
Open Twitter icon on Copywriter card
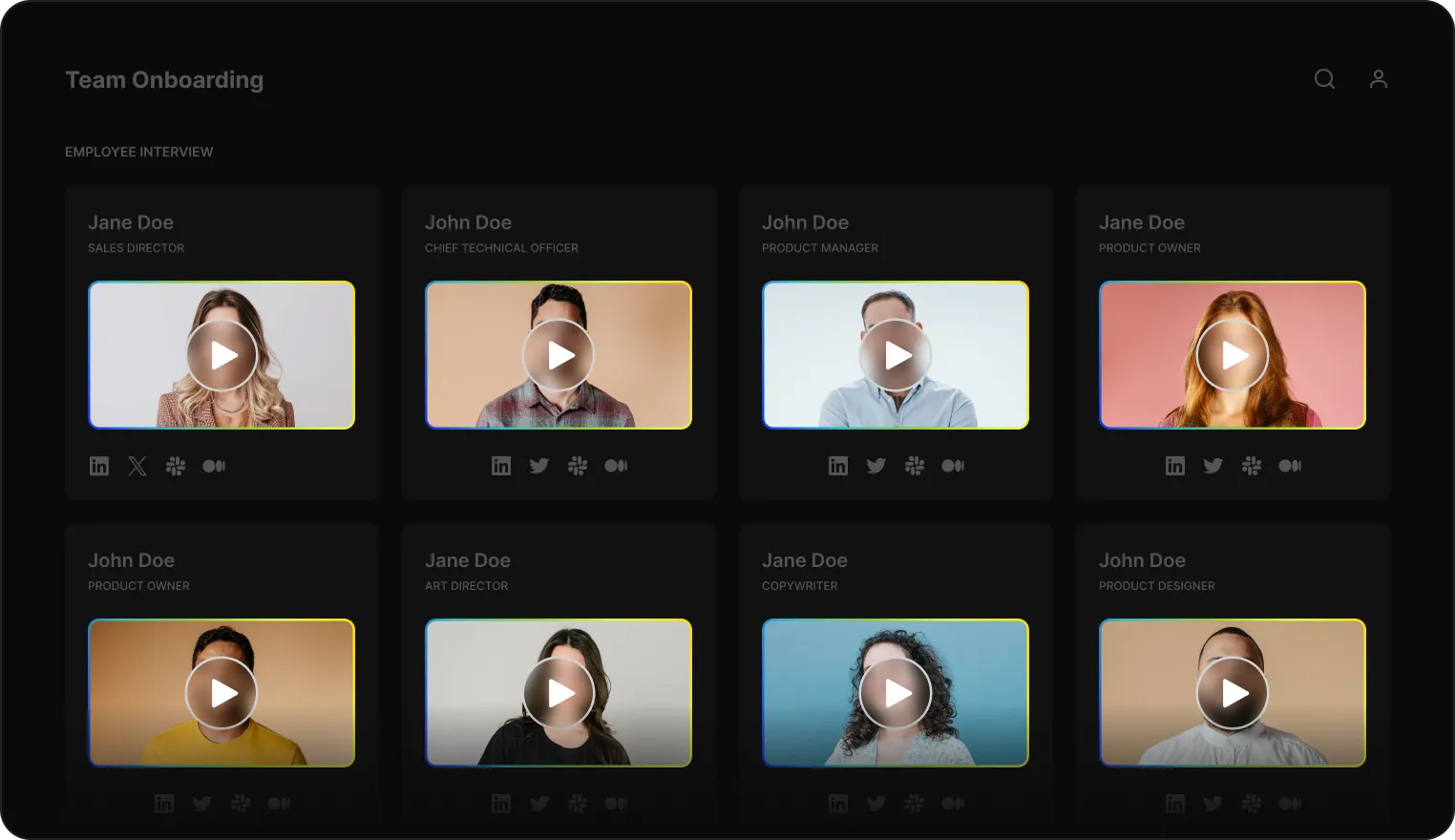tap(876, 804)
